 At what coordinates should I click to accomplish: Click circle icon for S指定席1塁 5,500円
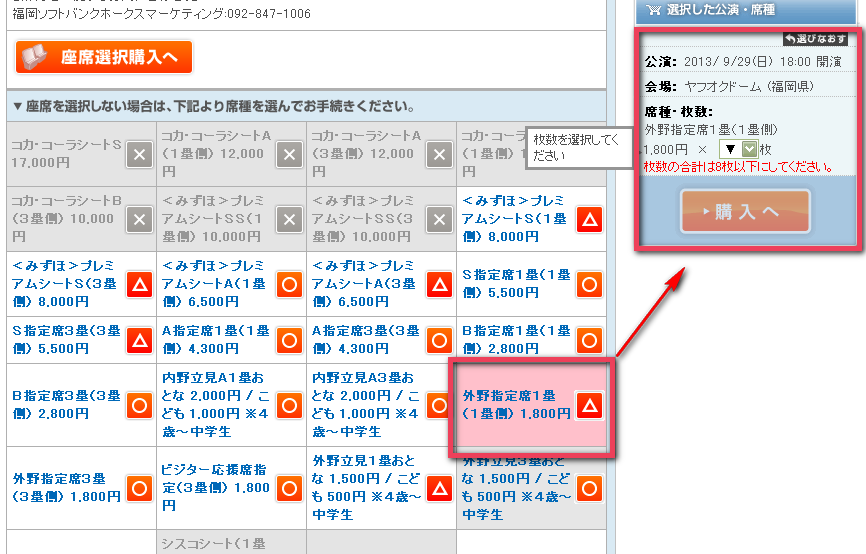[589, 284]
